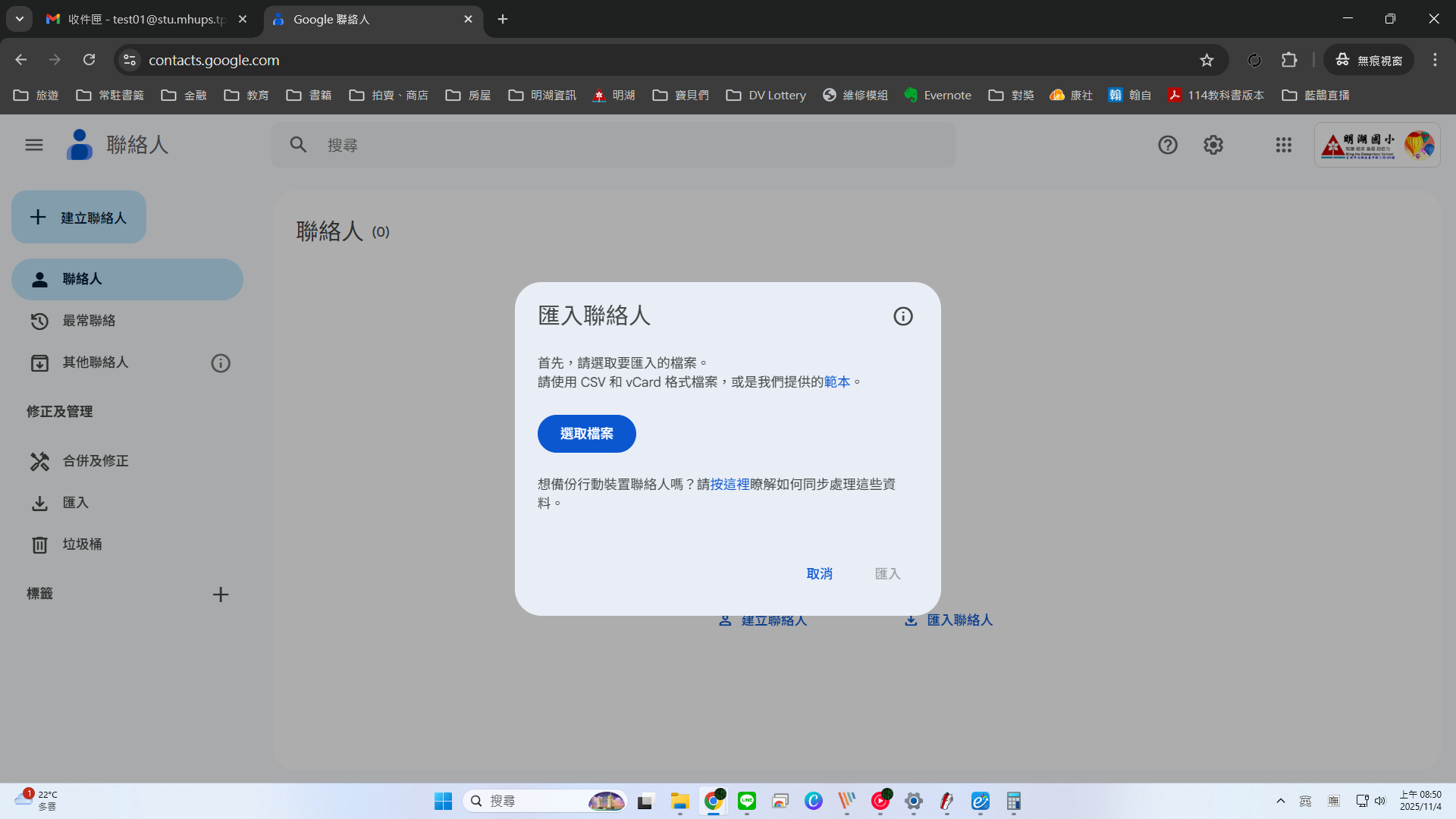Click the 選取檔案 button

point(586,434)
